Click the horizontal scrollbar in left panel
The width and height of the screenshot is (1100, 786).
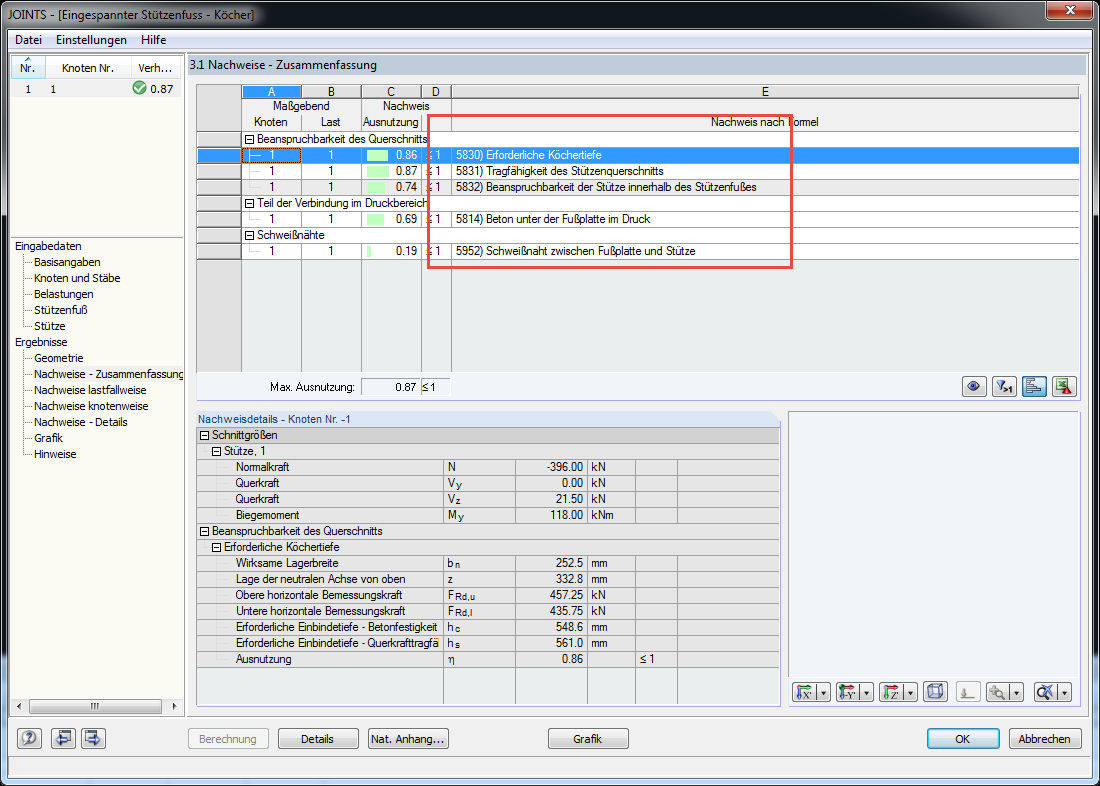pos(96,706)
